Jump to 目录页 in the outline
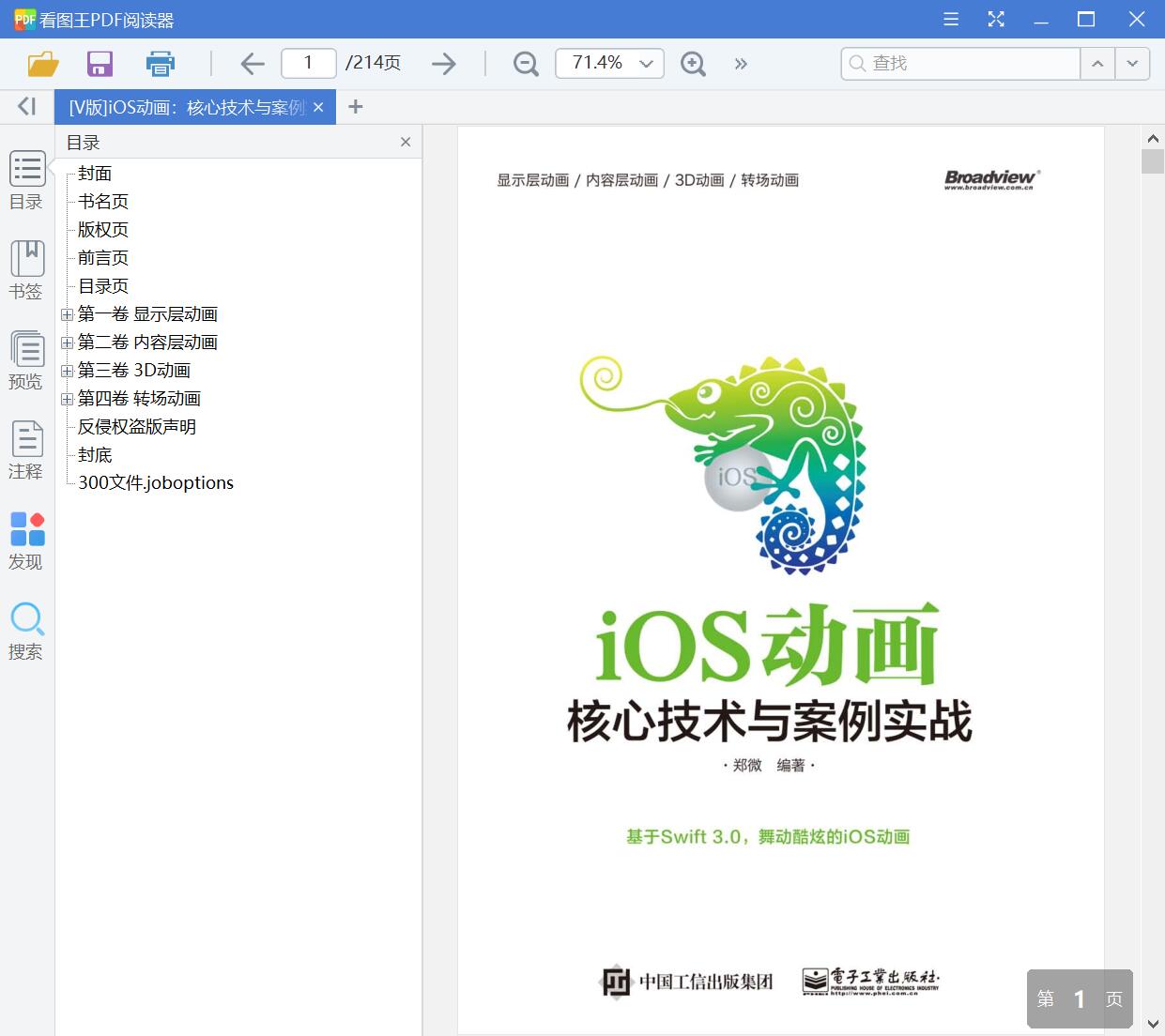 pyautogui.click(x=103, y=285)
